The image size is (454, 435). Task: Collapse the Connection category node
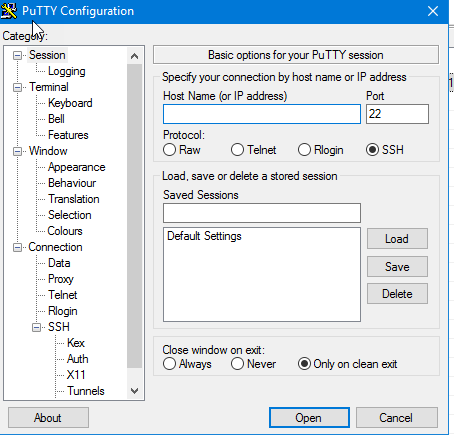[x=17, y=247]
